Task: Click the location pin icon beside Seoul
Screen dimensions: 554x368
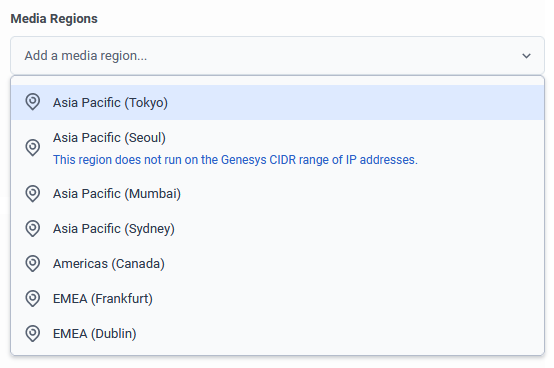Action: (33, 148)
